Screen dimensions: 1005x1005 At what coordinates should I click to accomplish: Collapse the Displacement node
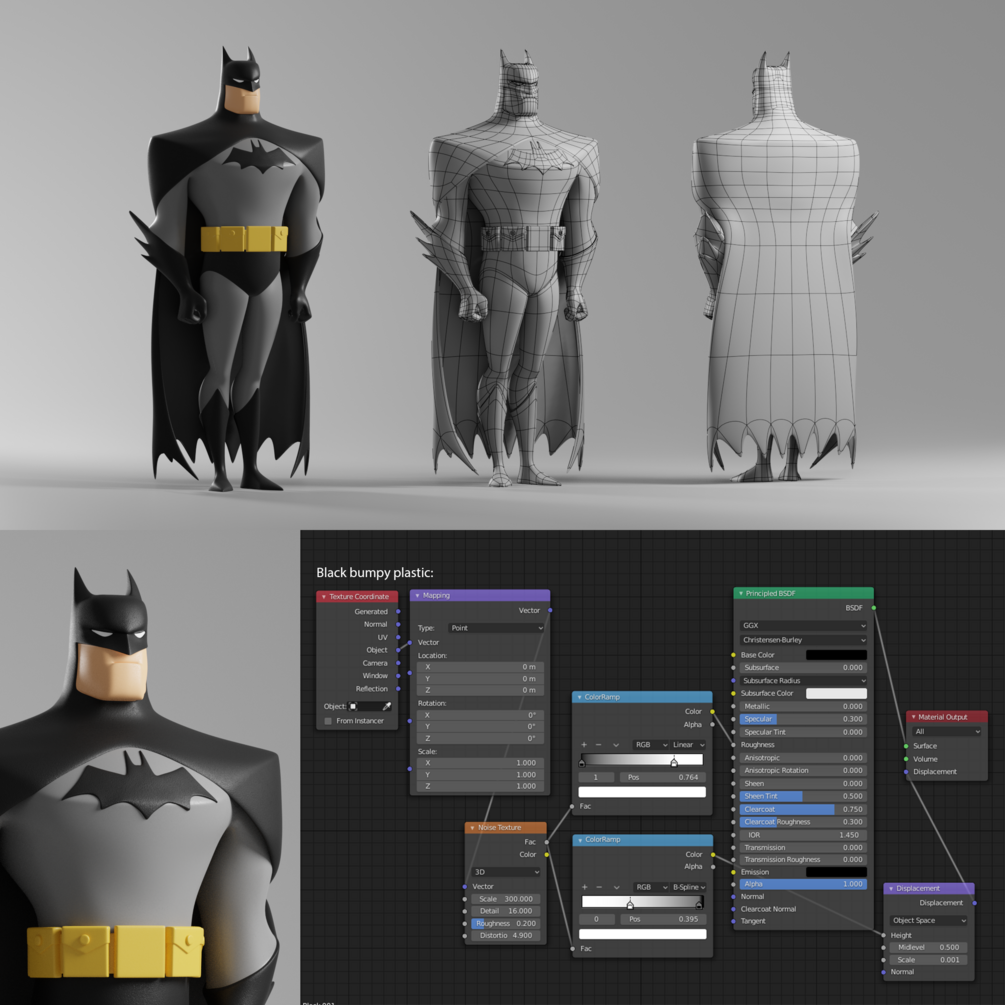point(891,888)
